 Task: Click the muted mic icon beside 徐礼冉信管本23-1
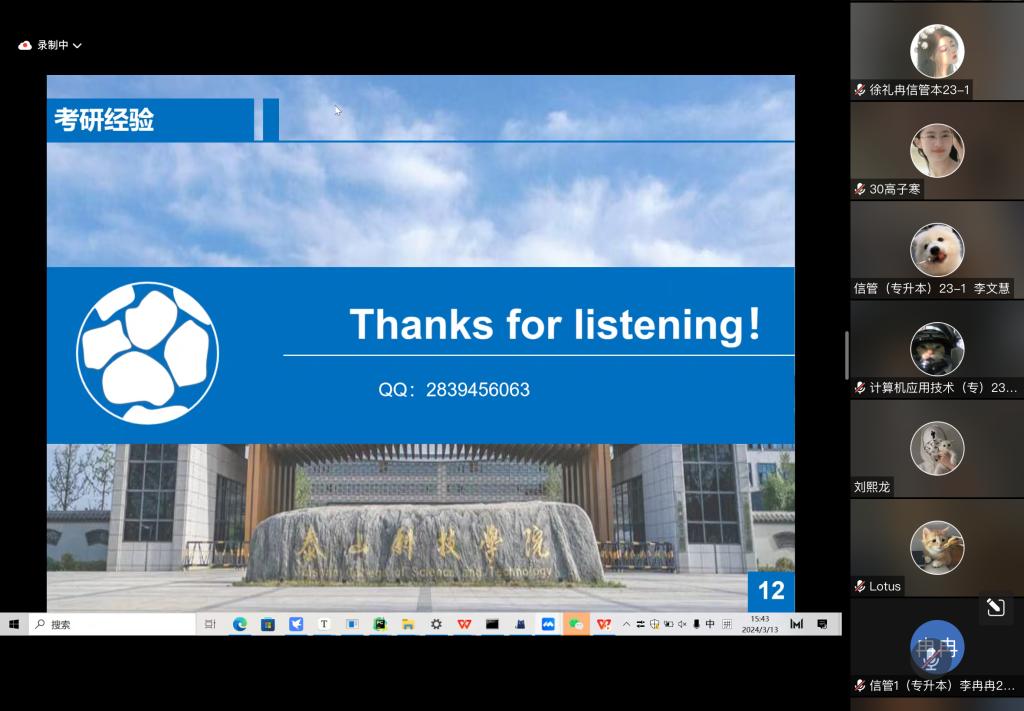pos(860,90)
